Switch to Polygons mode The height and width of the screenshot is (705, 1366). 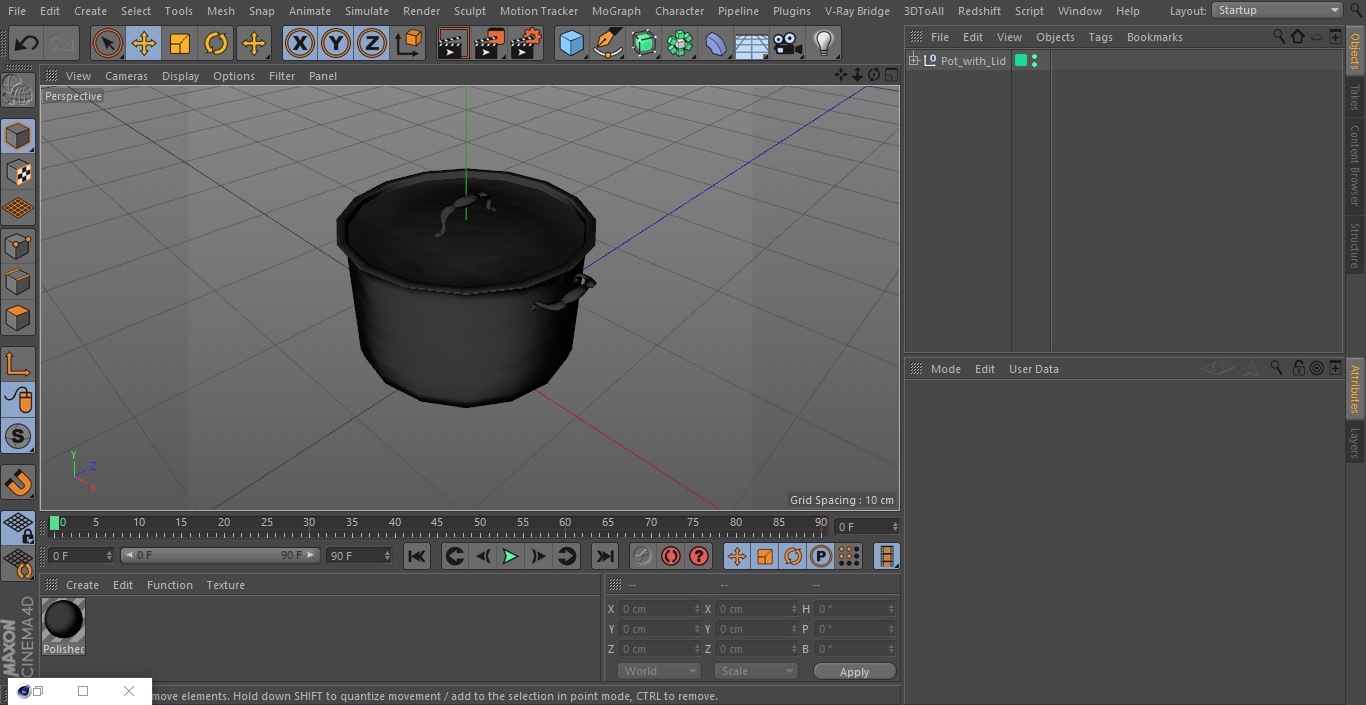point(18,319)
